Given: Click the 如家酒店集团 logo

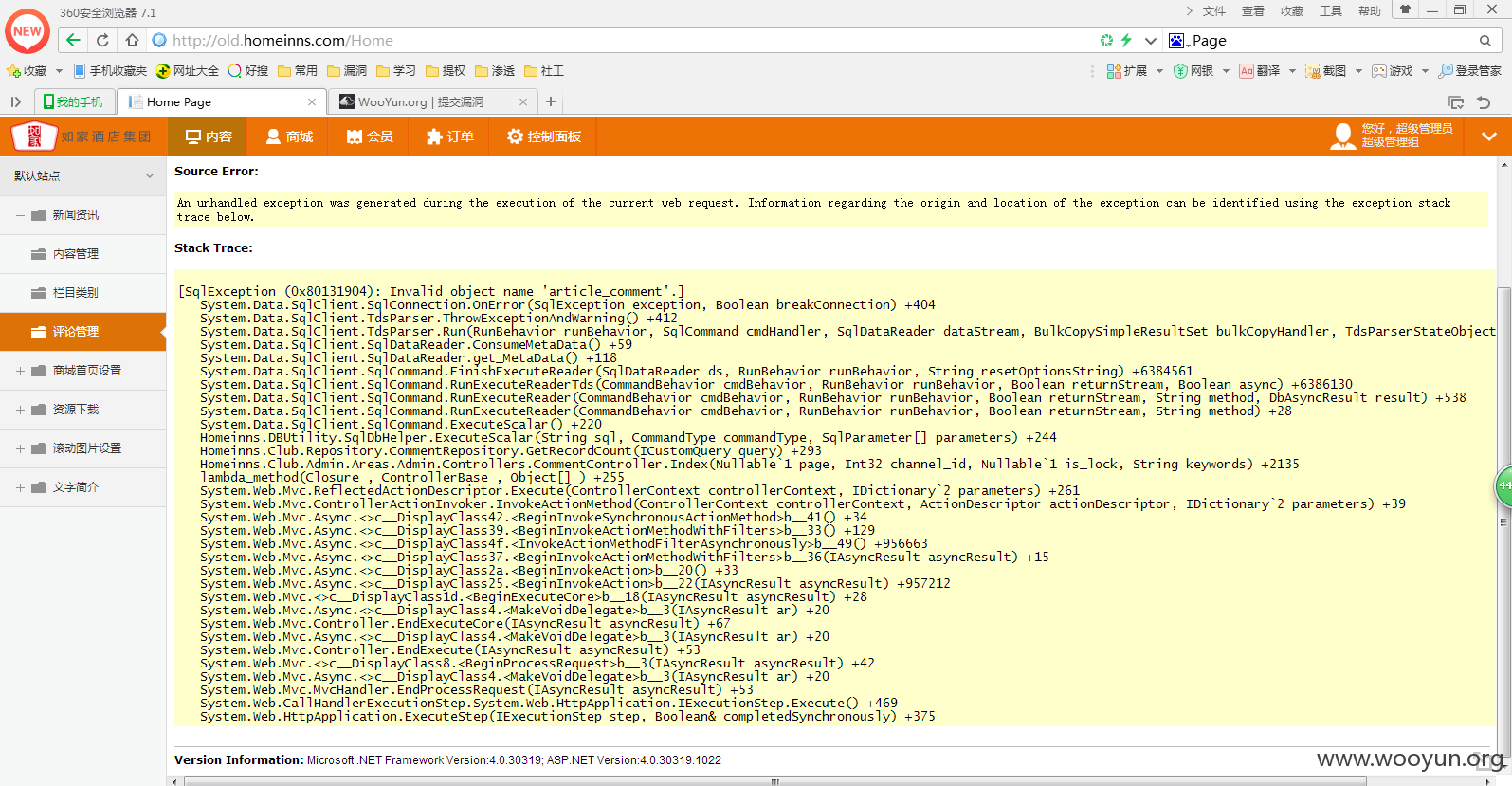Looking at the screenshot, I should 82,137.
